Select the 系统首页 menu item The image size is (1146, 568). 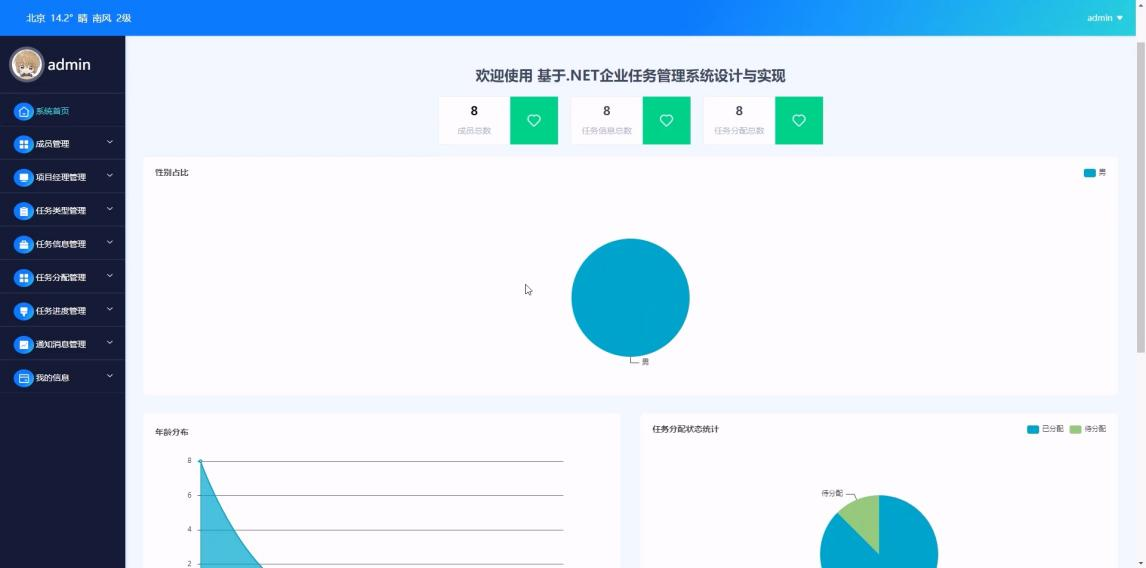52,111
